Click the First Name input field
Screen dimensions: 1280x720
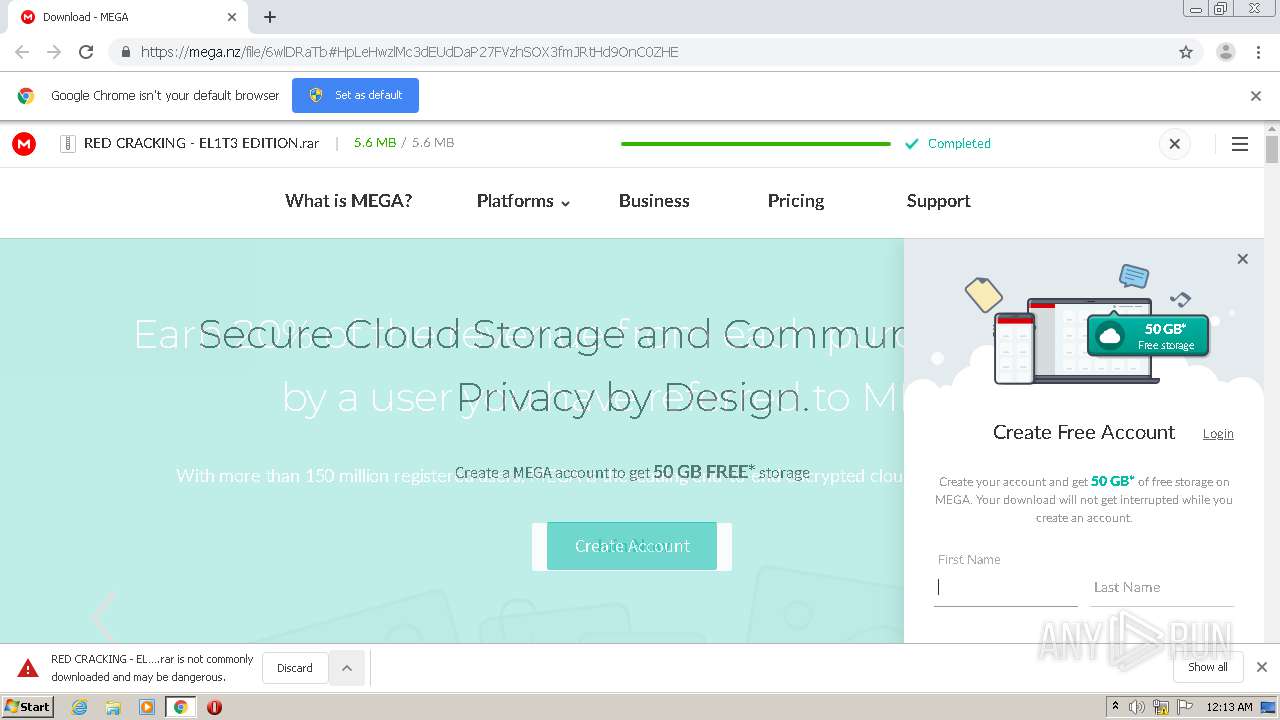1006,588
